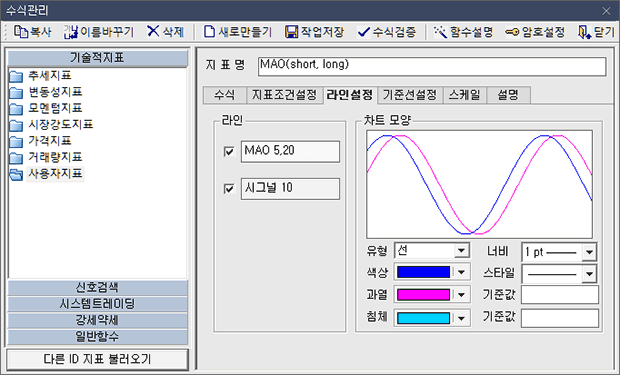Click the 복사 copy icon in toolbar
Screen dimensions: 620x375
20,32
